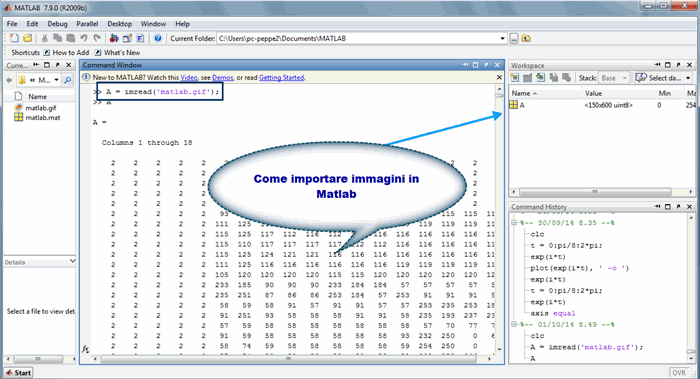
Task: Open the Window menu
Action: pyautogui.click(x=153, y=24)
